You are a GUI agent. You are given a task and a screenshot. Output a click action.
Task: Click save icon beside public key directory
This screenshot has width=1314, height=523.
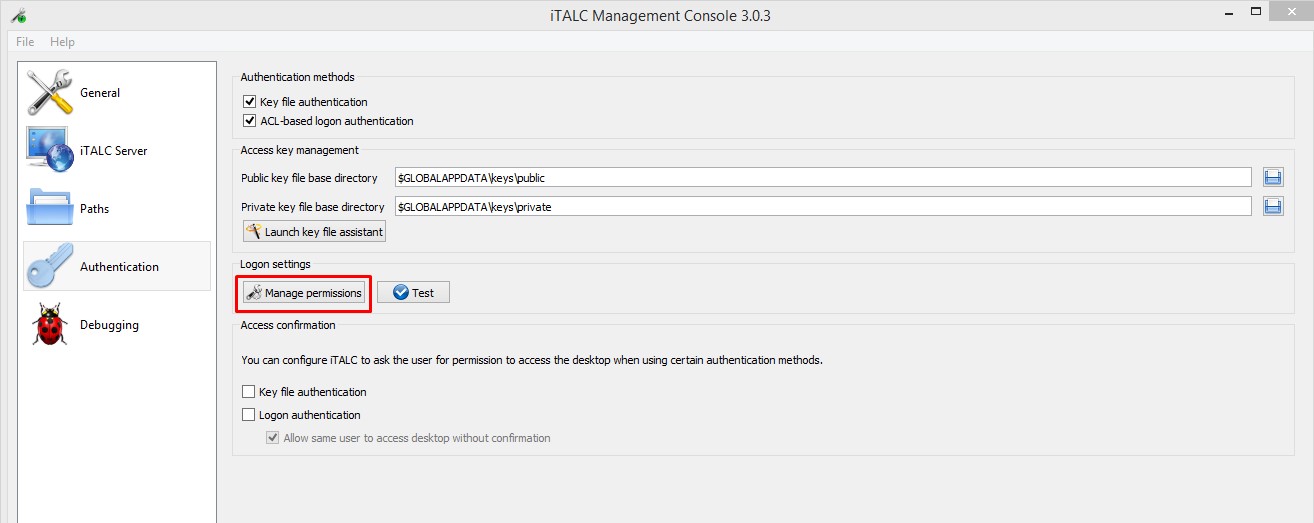point(1273,177)
